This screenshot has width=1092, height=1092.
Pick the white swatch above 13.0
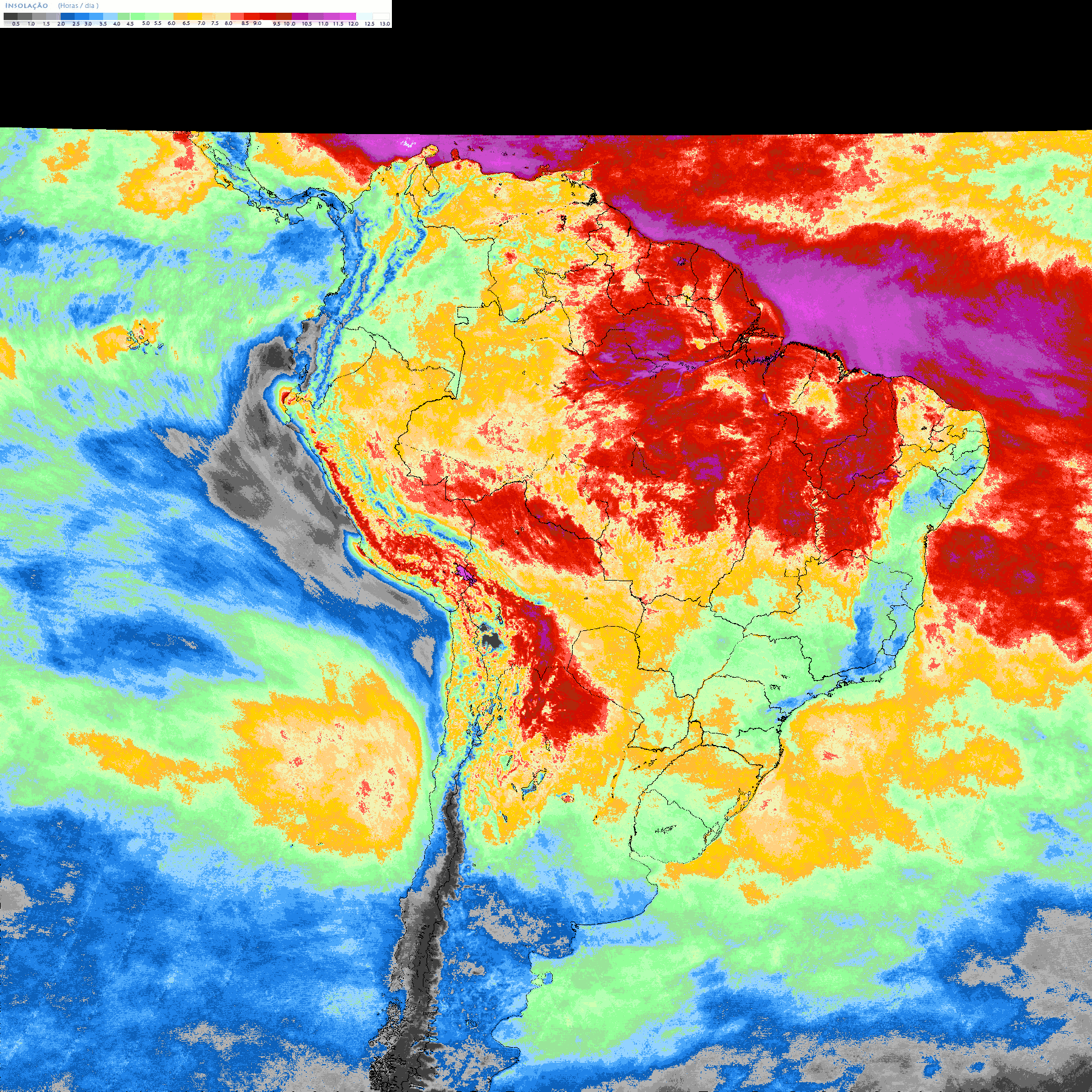pyautogui.click(x=381, y=16)
